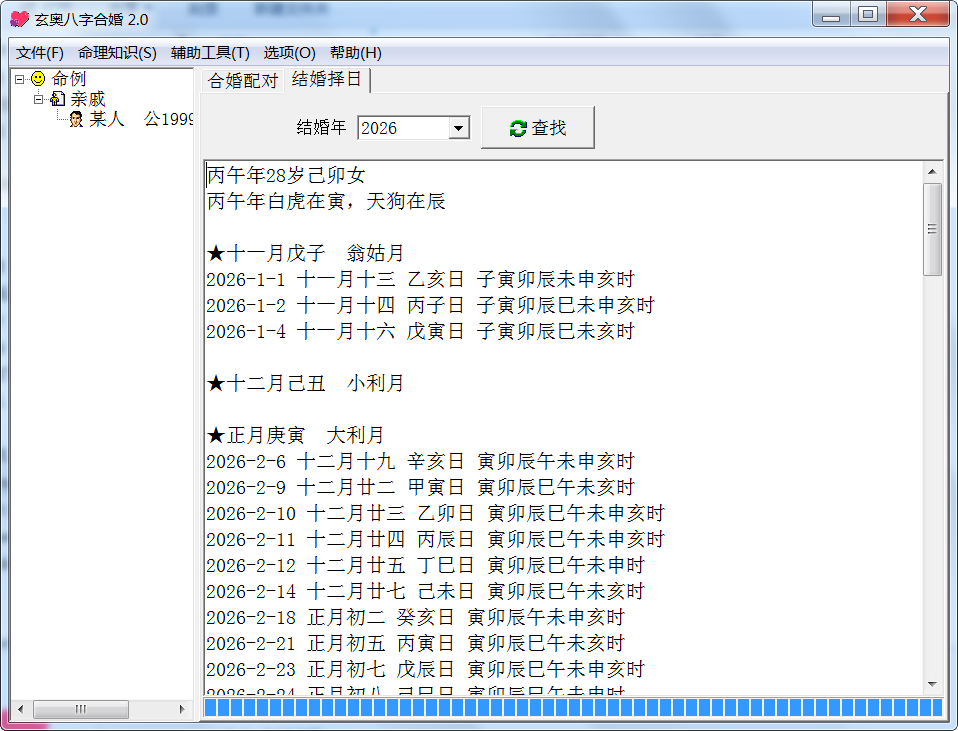Click the 2026-1-1 十一月十三 row
Image resolution: width=958 pixels, height=731 pixels.
point(420,280)
